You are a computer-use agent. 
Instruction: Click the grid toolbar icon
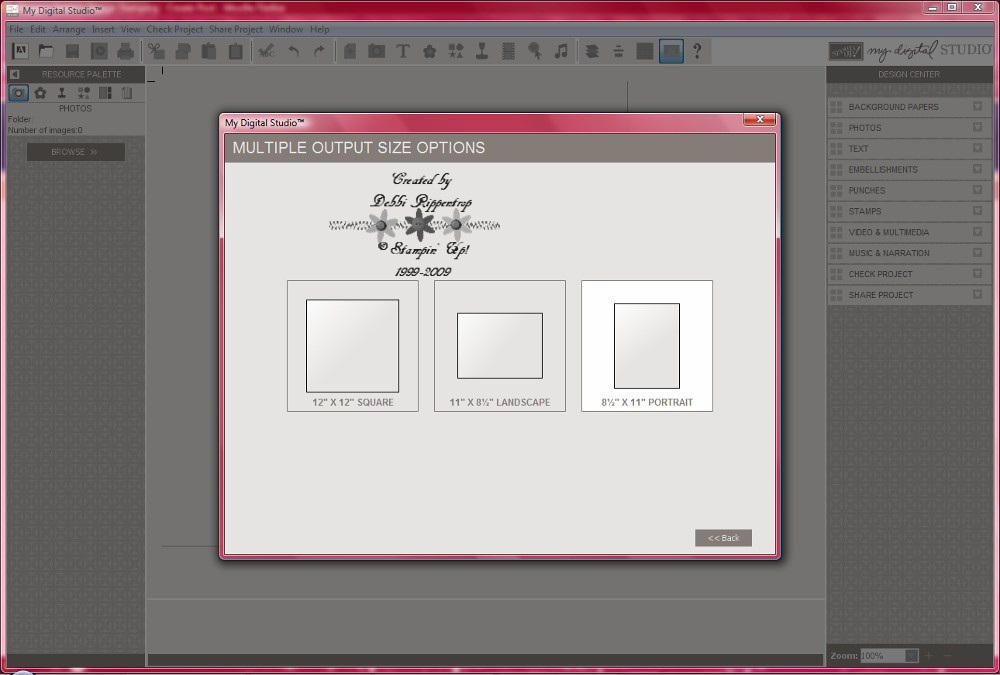click(645, 51)
